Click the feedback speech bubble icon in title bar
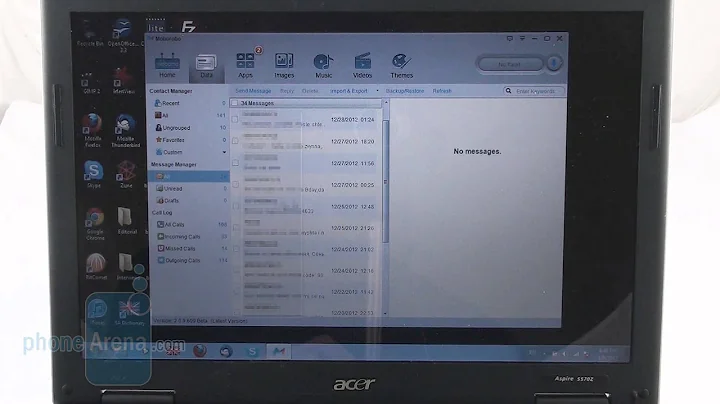Viewport: 720px width, 404px height. coord(510,39)
